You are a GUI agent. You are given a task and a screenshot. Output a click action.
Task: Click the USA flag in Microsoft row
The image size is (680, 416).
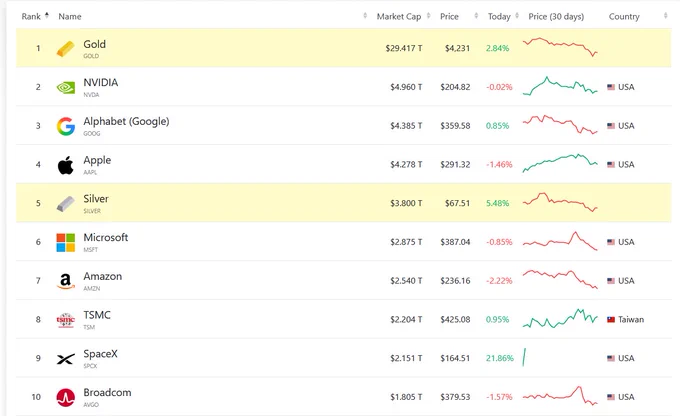click(x=611, y=242)
